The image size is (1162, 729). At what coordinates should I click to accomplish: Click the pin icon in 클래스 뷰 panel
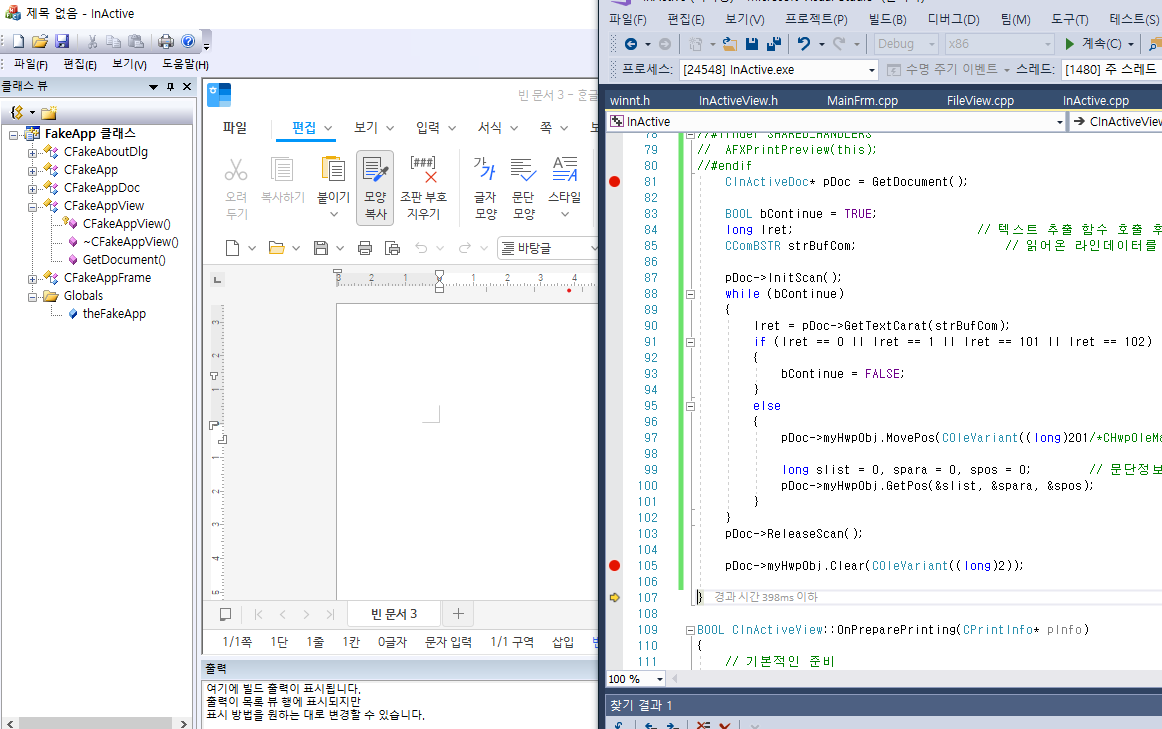point(170,87)
